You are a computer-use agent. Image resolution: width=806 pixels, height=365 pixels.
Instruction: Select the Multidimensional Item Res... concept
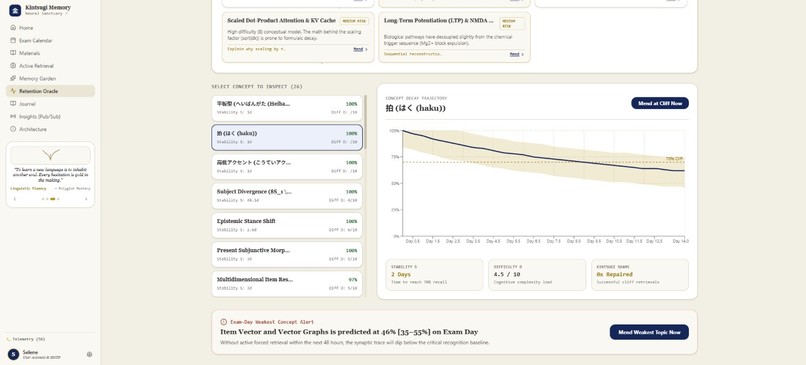point(287,284)
